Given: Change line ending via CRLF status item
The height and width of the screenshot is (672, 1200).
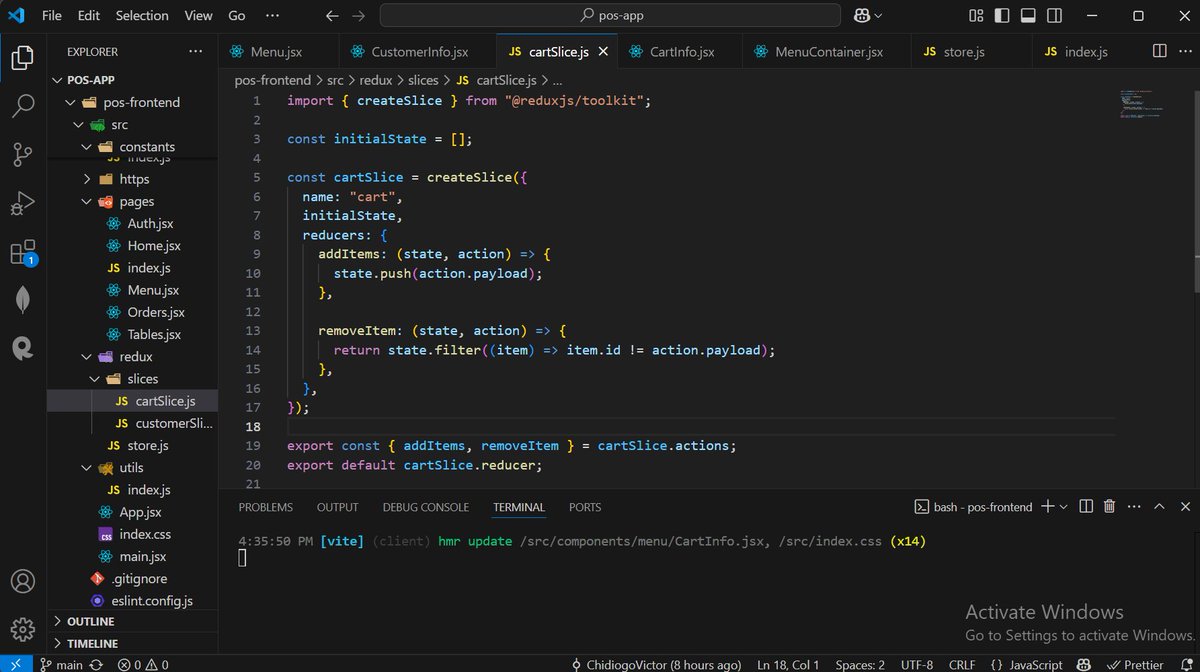Looking at the screenshot, I should (x=962, y=664).
